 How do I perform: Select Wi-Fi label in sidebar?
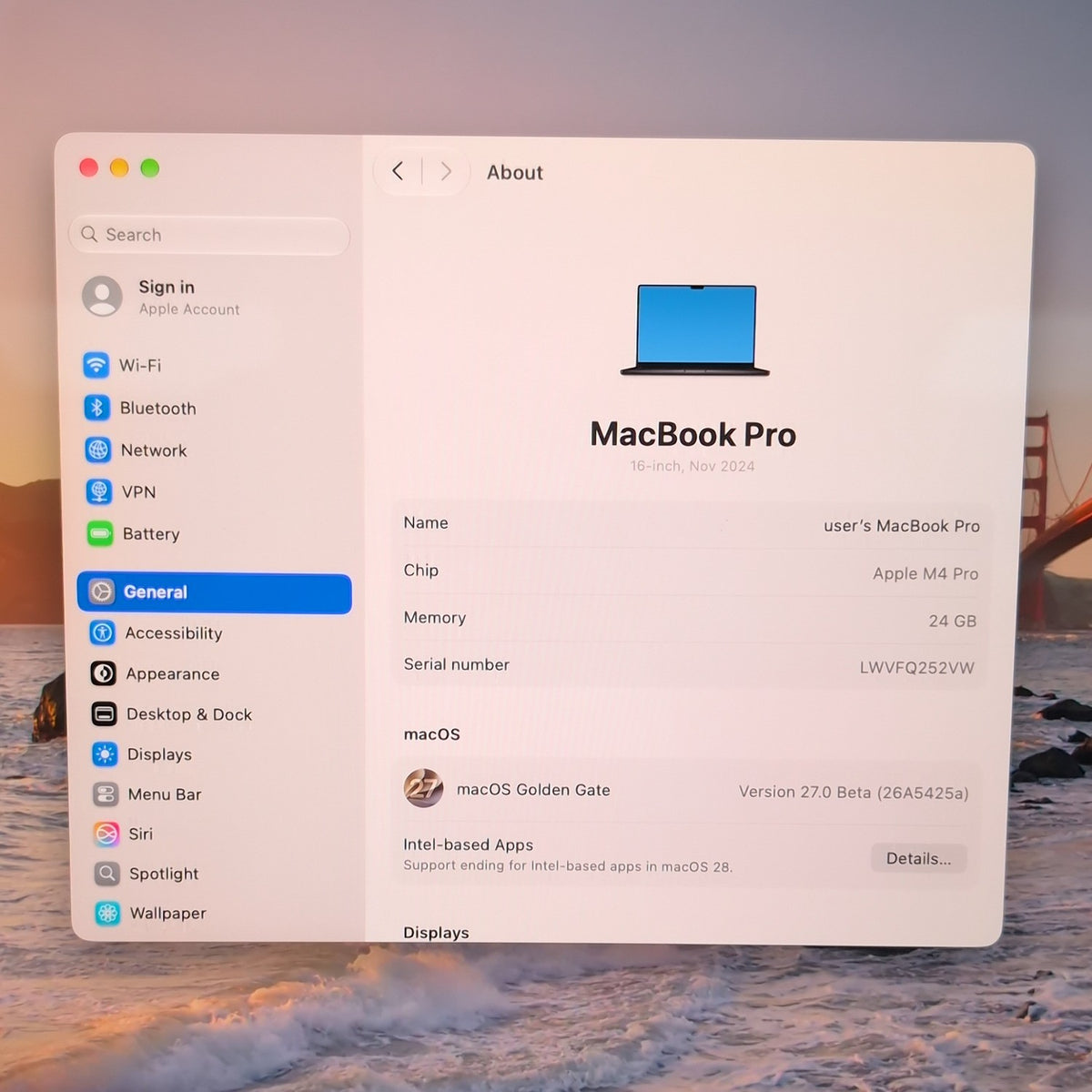coord(140,365)
